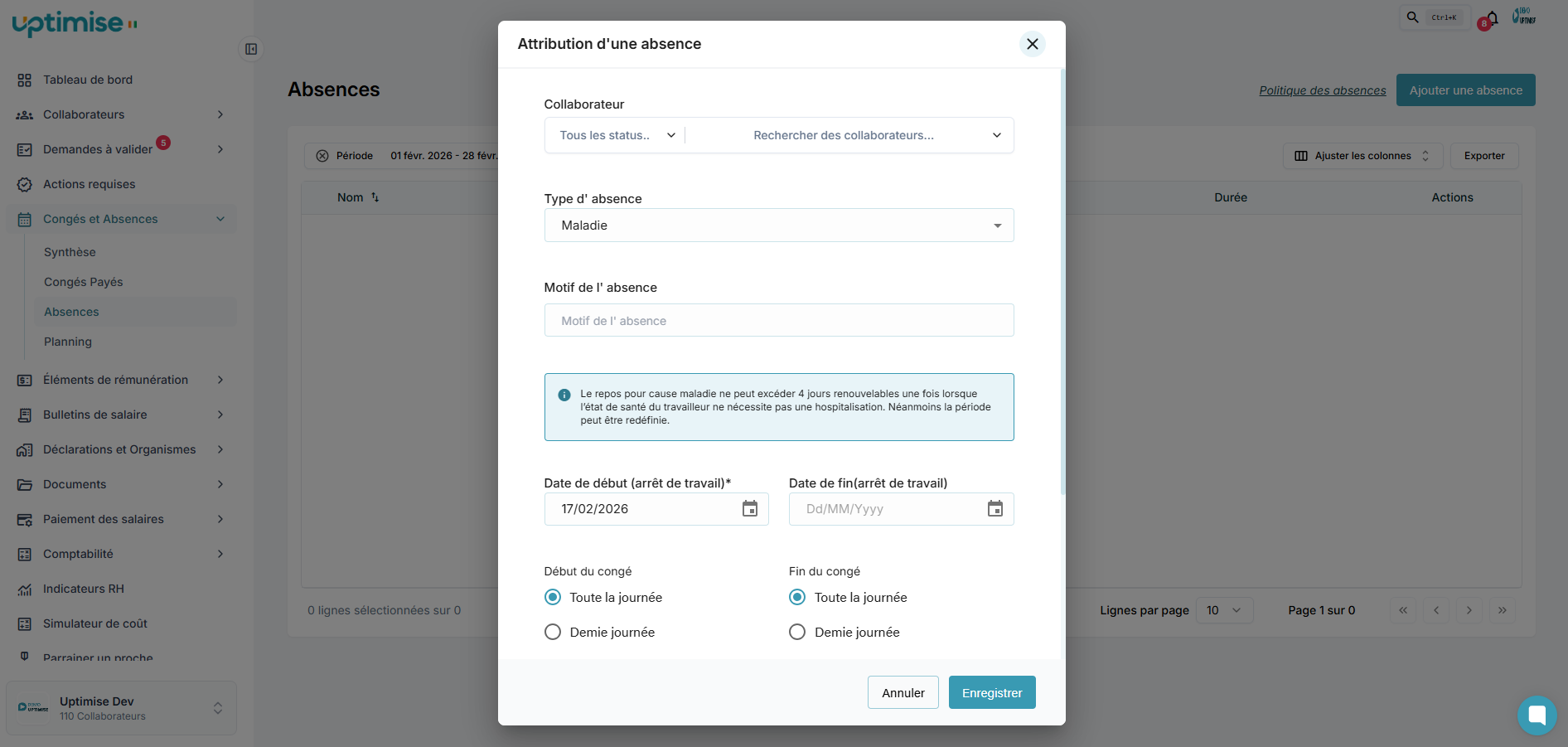Viewport: 1568px width, 747px height.
Task: Open the Type d'absence Maladie dropdown
Action: (778, 226)
